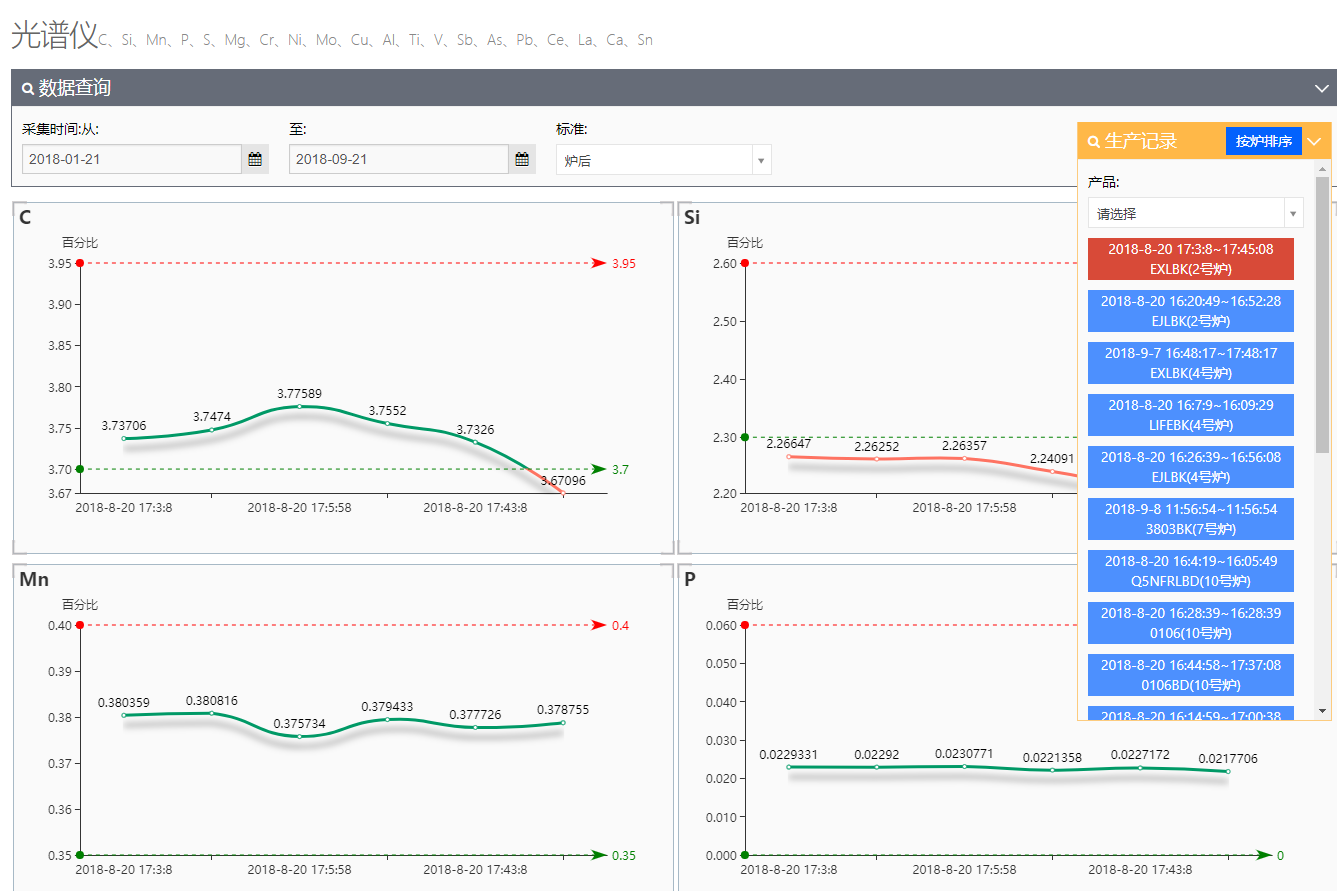Select record 3803BK(7号炉)
This screenshot has height=891, width=1337.
coord(1191,519)
